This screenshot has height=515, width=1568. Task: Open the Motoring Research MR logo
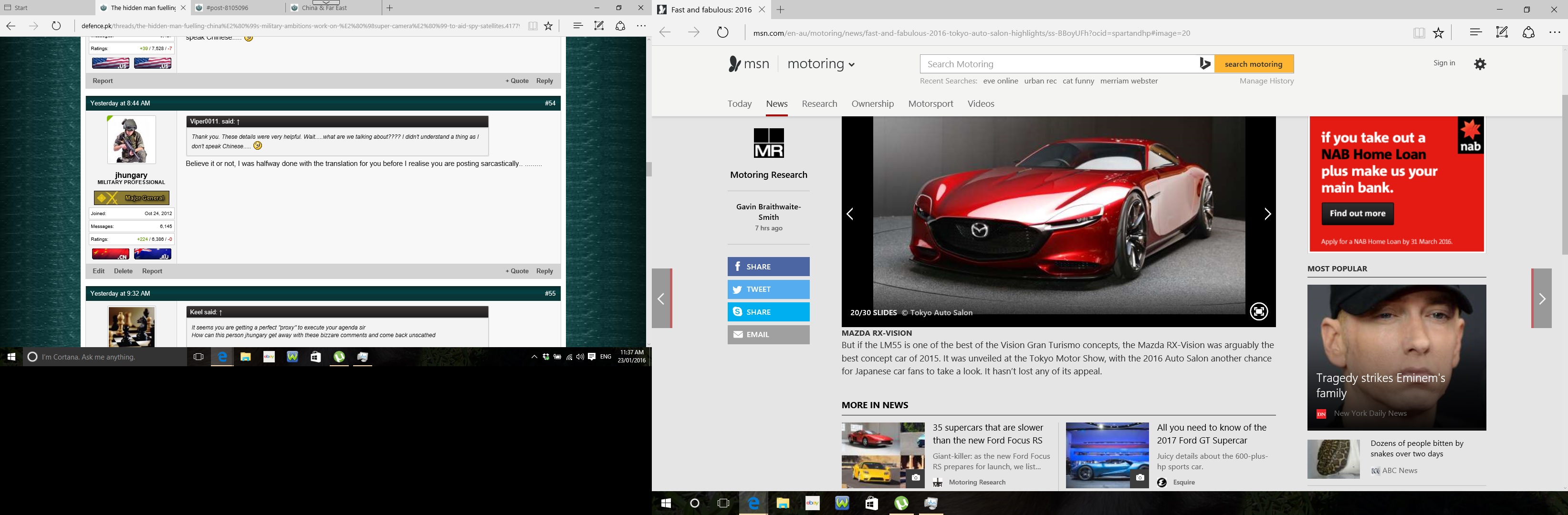point(769,144)
